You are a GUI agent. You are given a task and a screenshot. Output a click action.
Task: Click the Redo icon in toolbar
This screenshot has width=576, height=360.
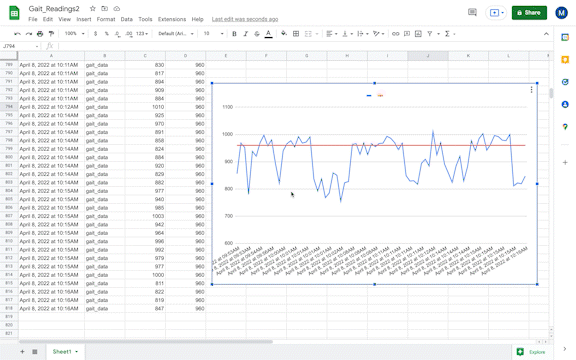[x=28, y=34]
